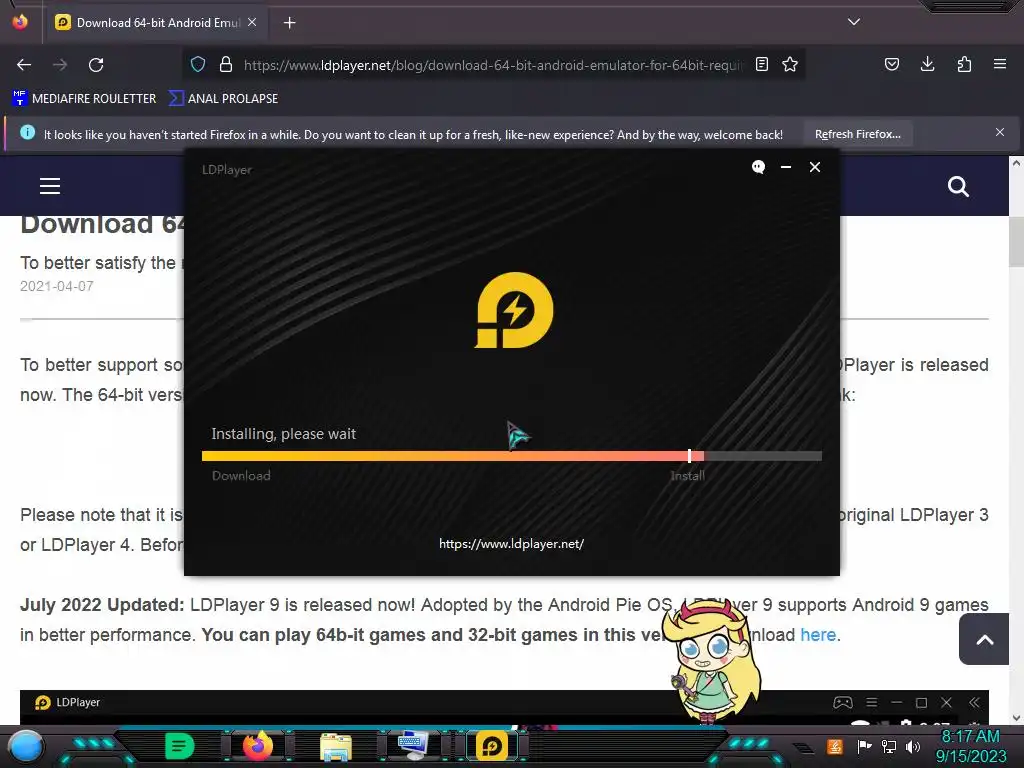Image resolution: width=1024 pixels, height=768 pixels.
Task: Open the second item on the bookmarks toolbar
Action: pos(223,99)
